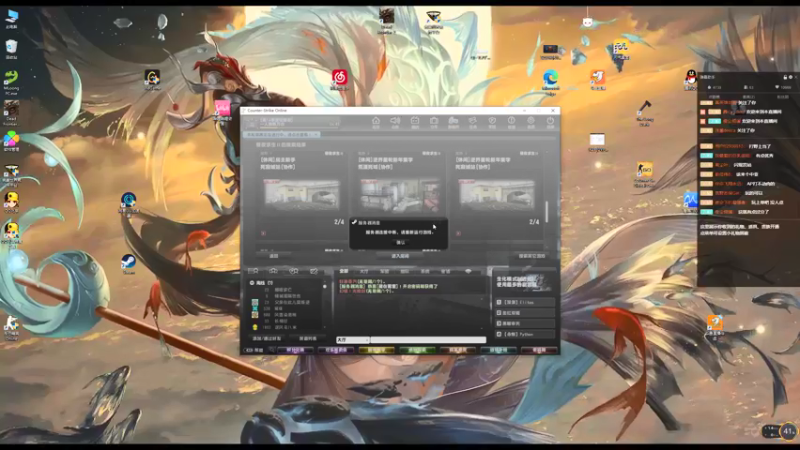The height and width of the screenshot is (450, 800).
Task: Click the Elites entry in right list
Action: 525,303
